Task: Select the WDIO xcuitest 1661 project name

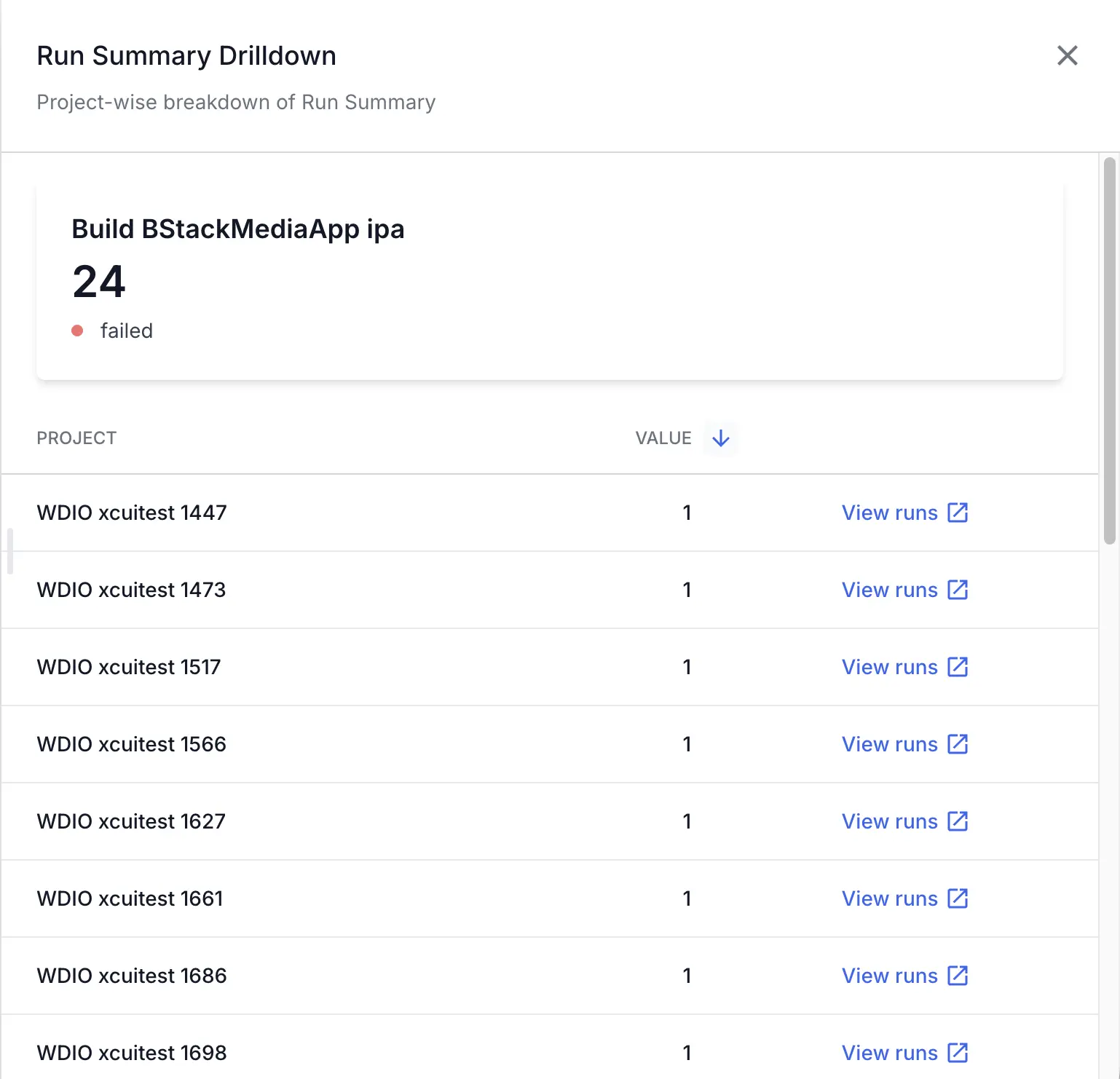Action: coord(130,898)
